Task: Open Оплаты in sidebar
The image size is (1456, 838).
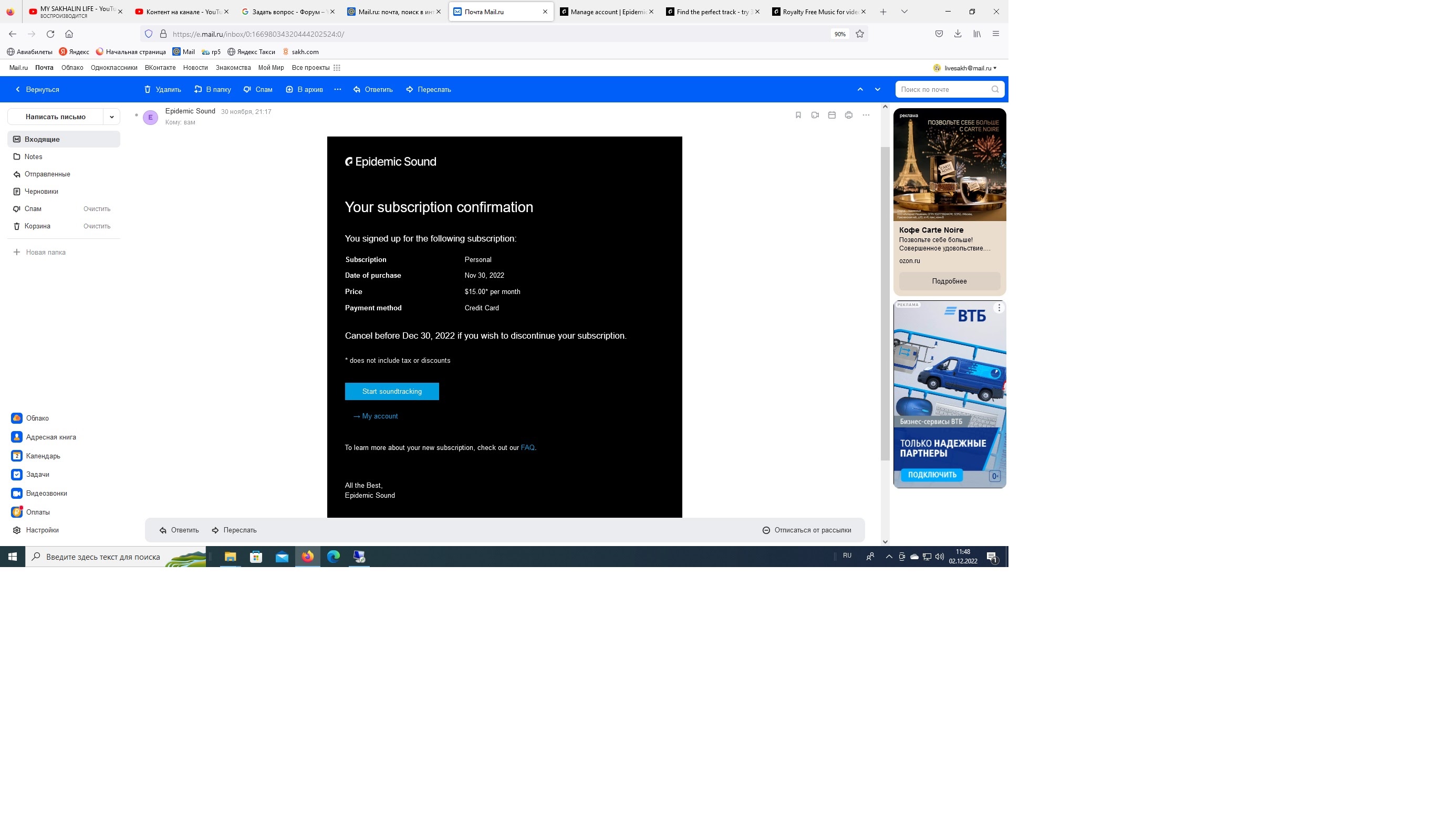Action: (30, 511)
